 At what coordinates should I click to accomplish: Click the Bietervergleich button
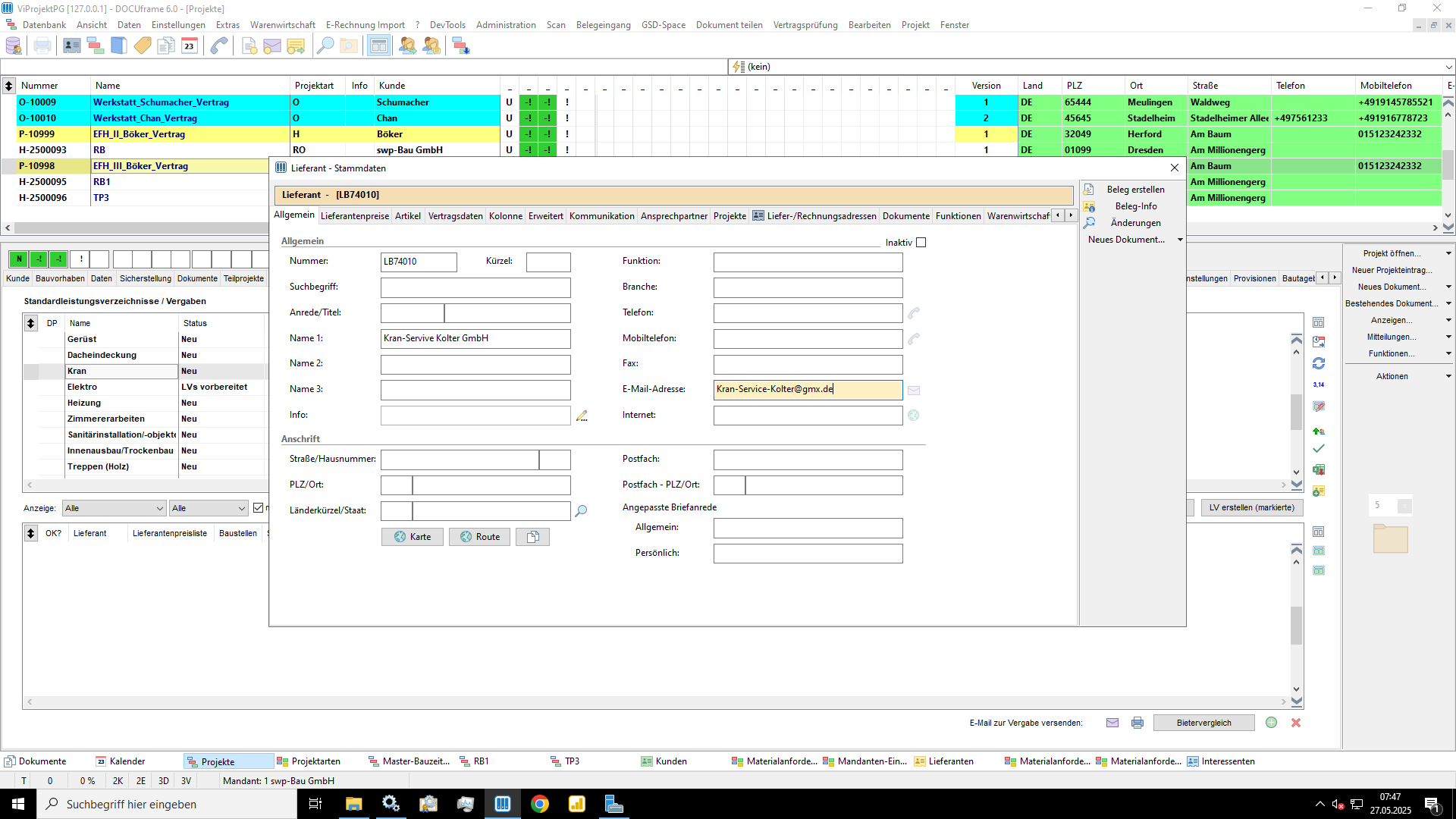(1204, 723)
